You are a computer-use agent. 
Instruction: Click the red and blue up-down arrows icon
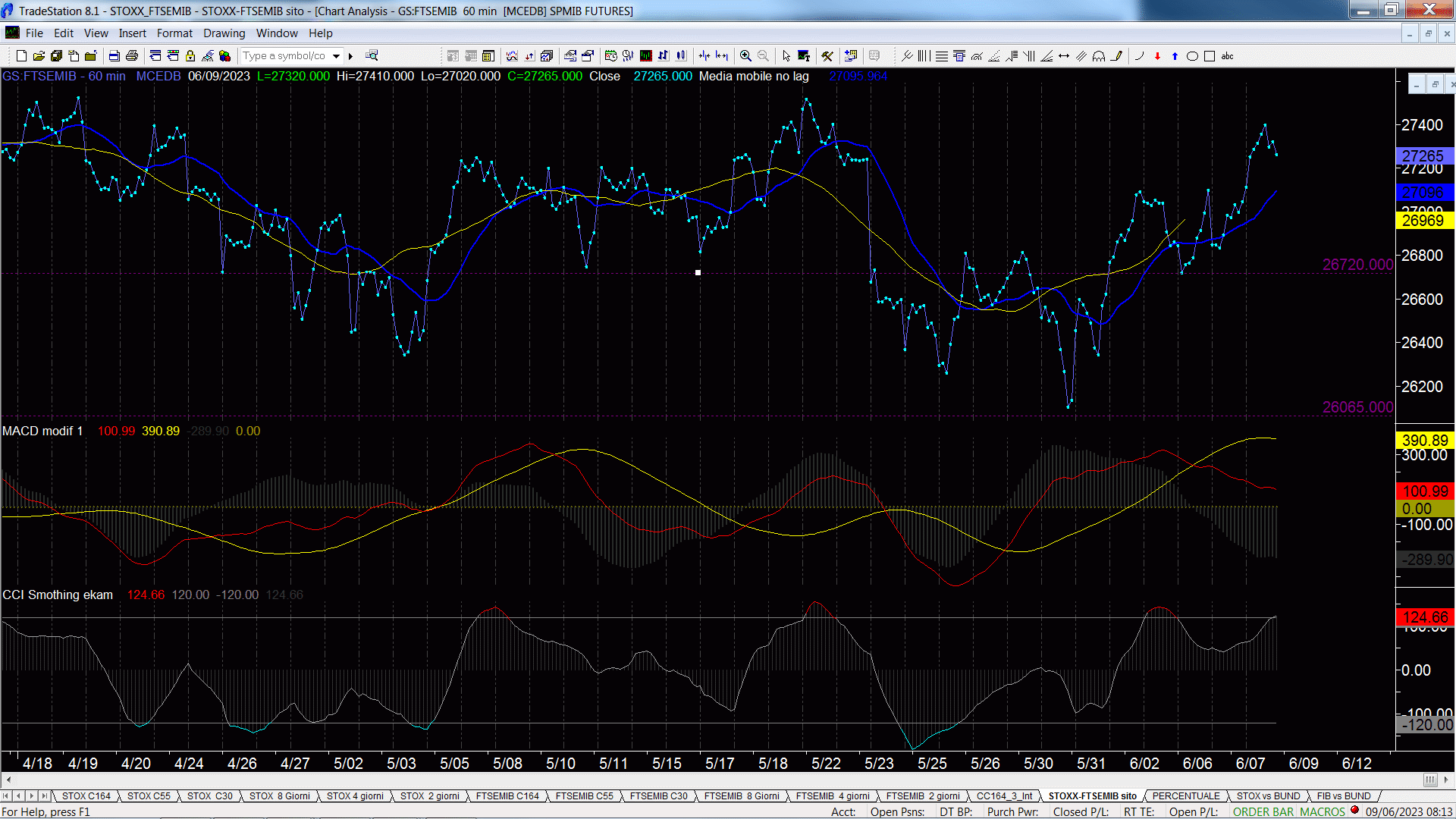[x=529, y=55]
